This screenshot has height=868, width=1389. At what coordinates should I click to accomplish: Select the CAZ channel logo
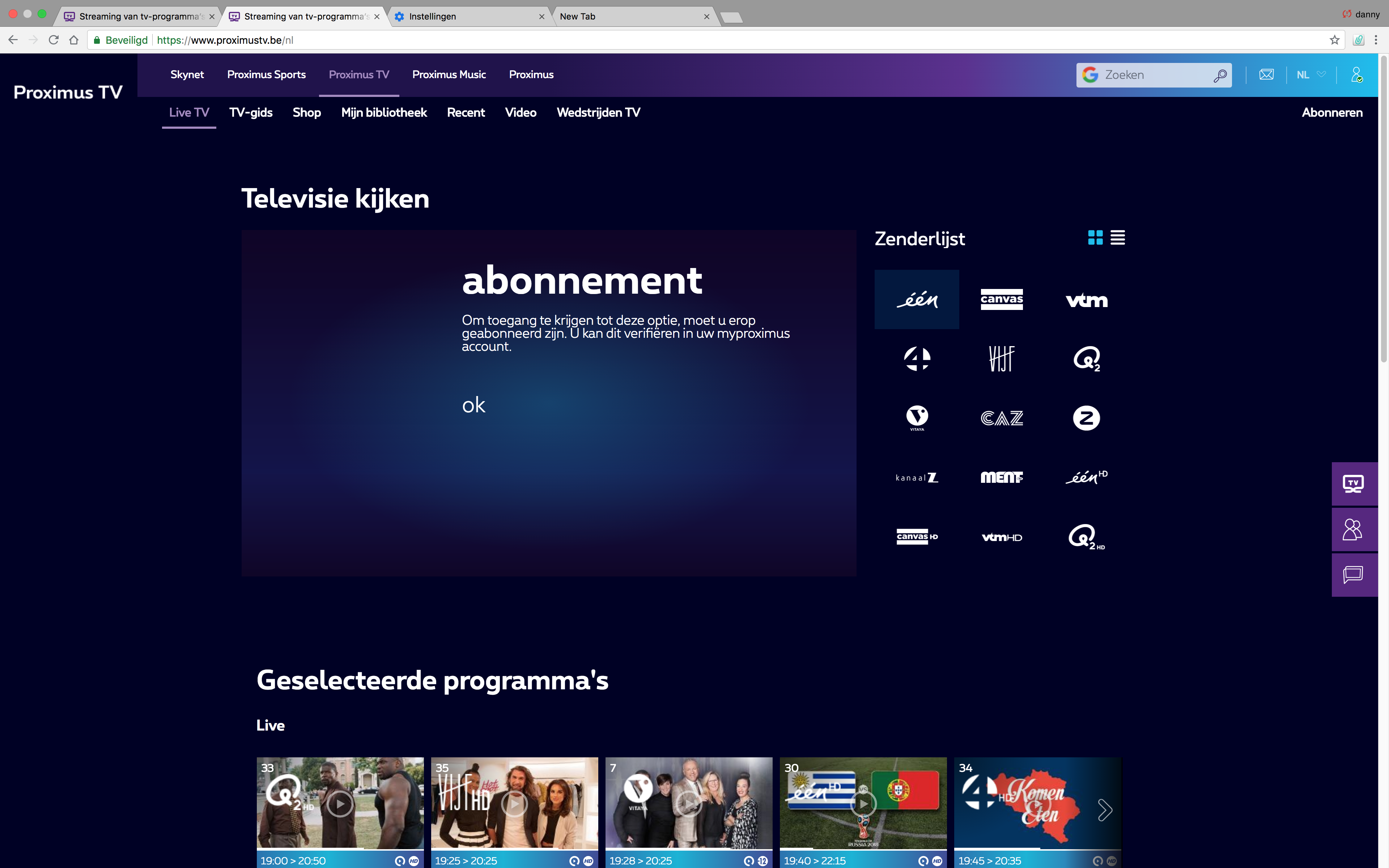click(1002, 418)
